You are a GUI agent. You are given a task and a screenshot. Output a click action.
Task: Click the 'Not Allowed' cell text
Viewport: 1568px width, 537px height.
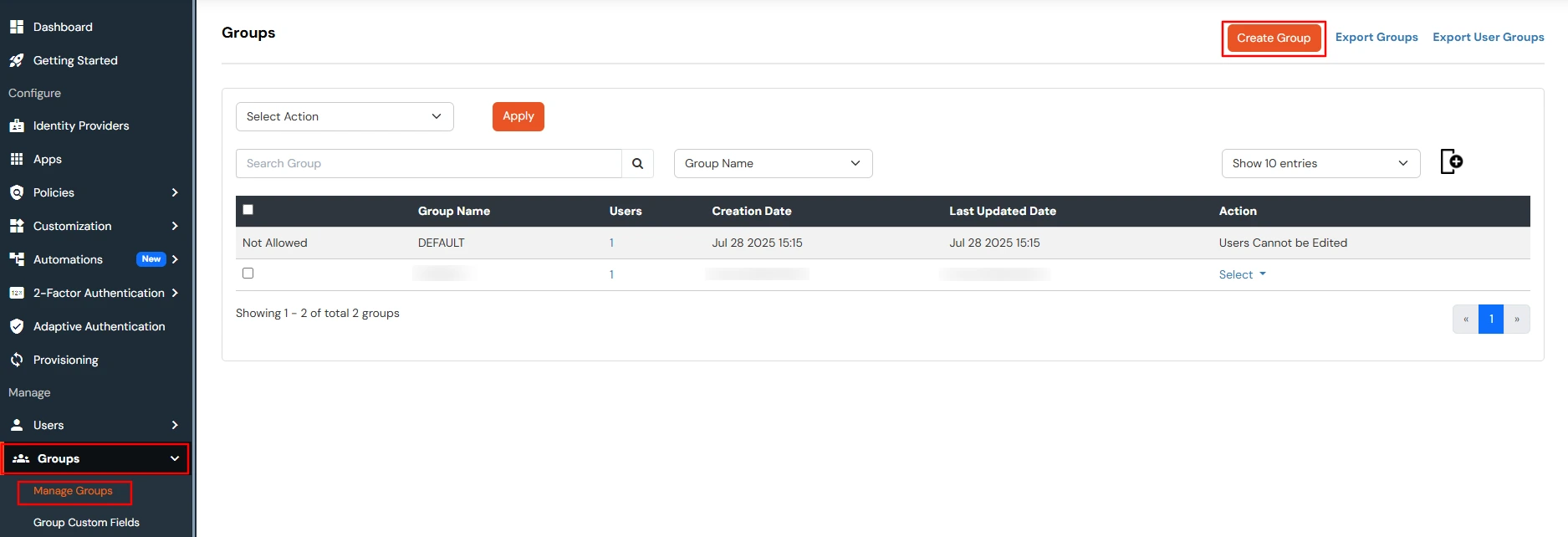275,243
